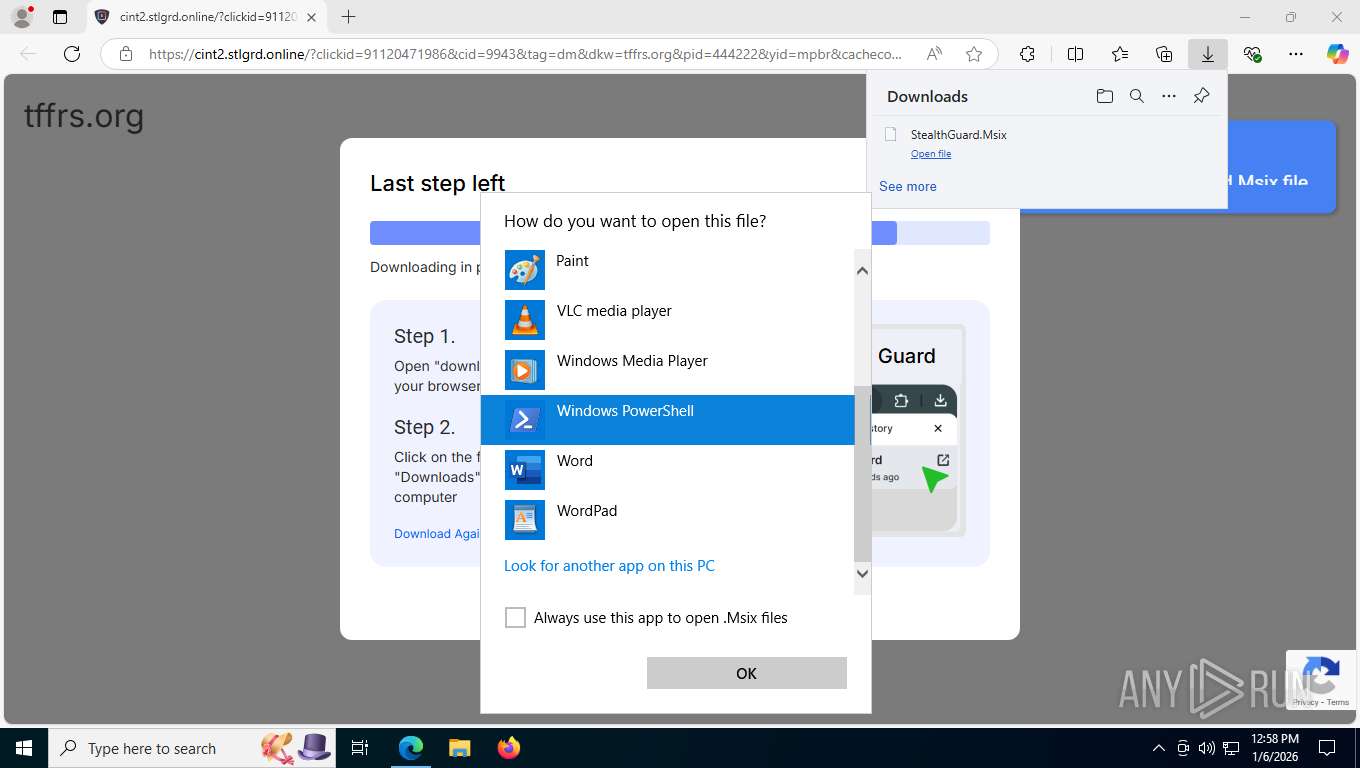The height and width of the screenshot is (768, 1360).
Task: Open browser profile icon
Action: (22, 17)
